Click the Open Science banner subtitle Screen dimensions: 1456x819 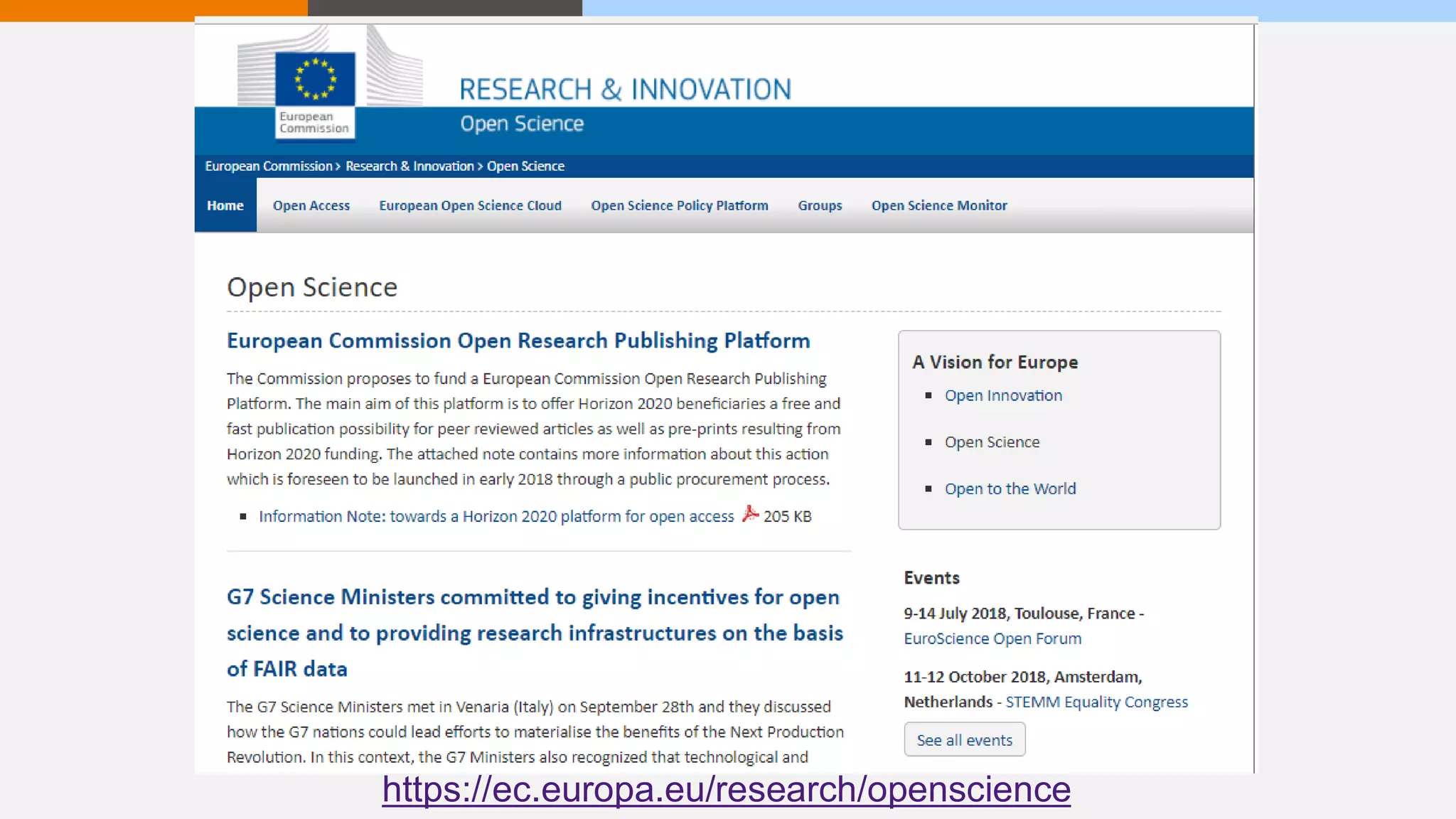[x=522, y=124]
